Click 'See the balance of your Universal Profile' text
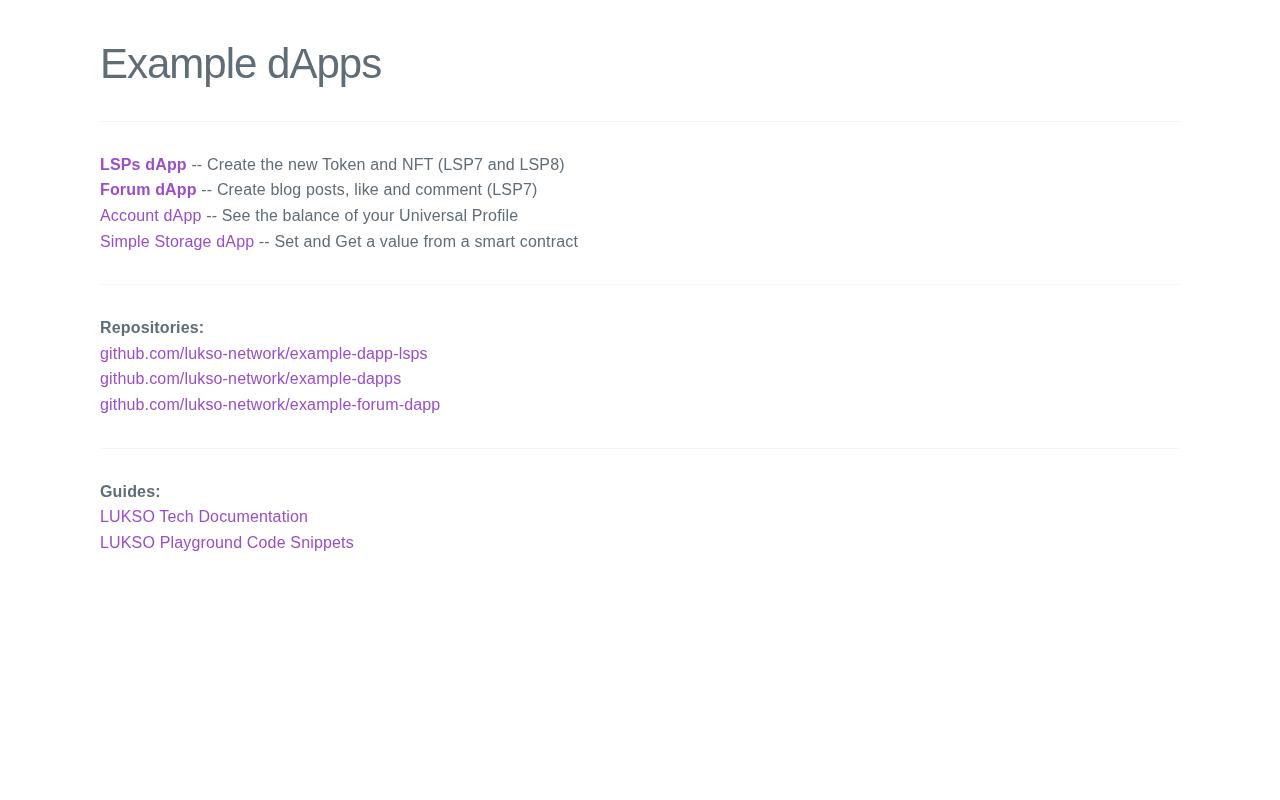This screenshot has height=800, width=1280. [x=370, y=216]
